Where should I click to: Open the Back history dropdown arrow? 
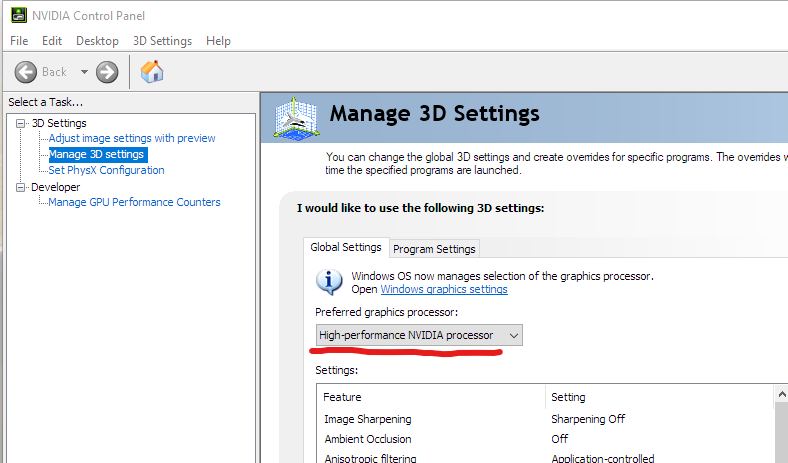[x=84, y=72]
